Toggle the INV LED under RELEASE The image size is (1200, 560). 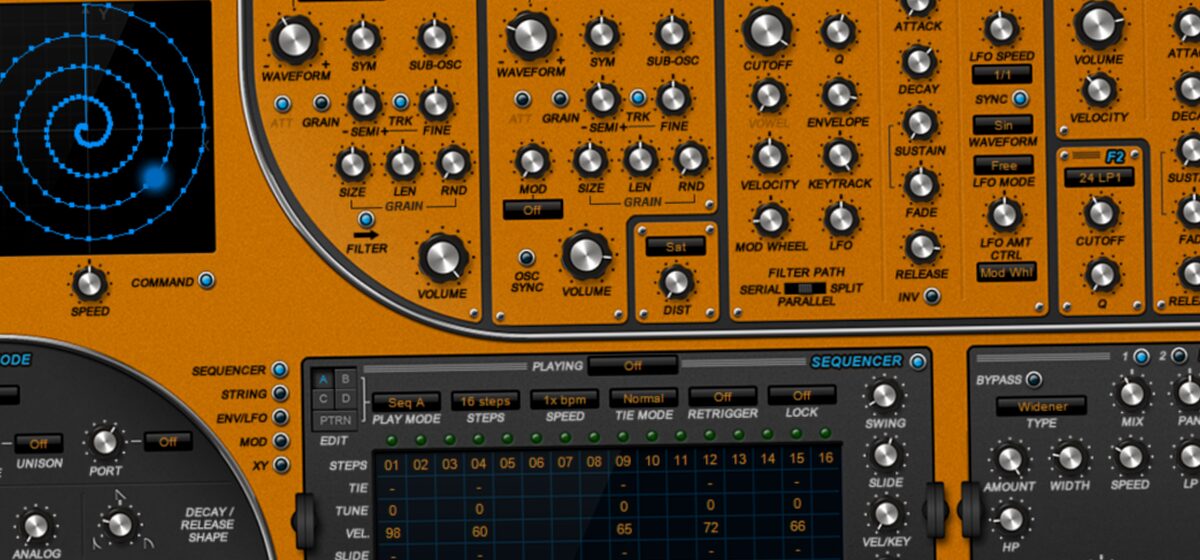(x=932, y=296)
